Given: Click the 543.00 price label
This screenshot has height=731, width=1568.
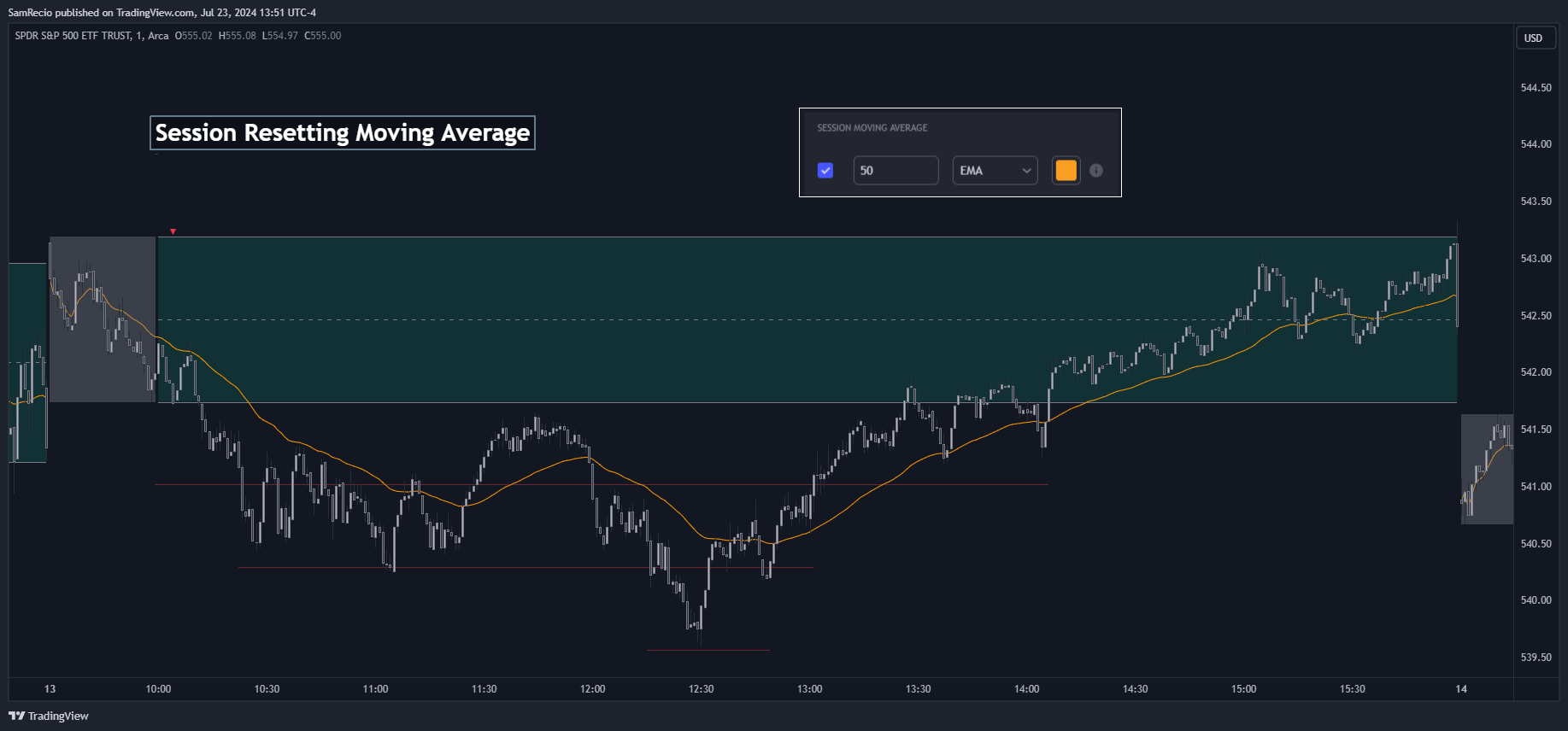Looking at the screenshot, I should (1536, 259).
